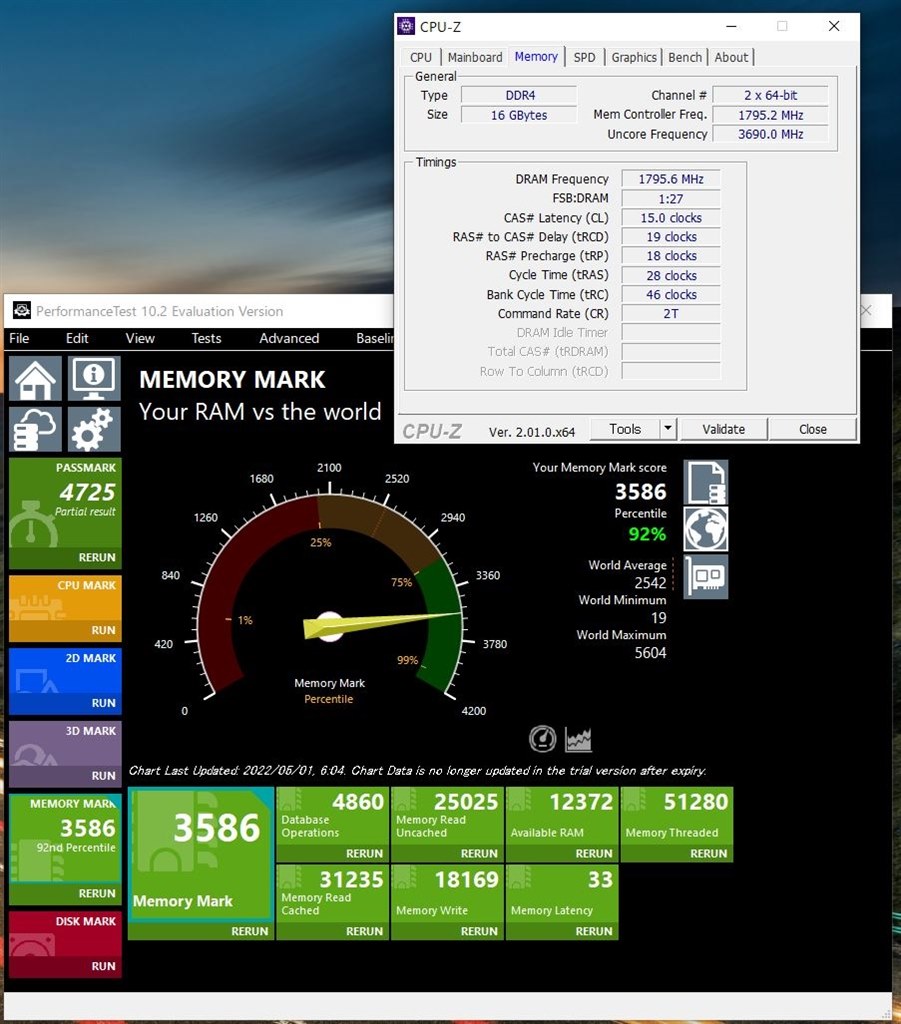Click the PassMark 4725 score tile
Image resolution: width=901 pixels, height=1024 pixels.
pyautogui.click(x=65, y=504)
